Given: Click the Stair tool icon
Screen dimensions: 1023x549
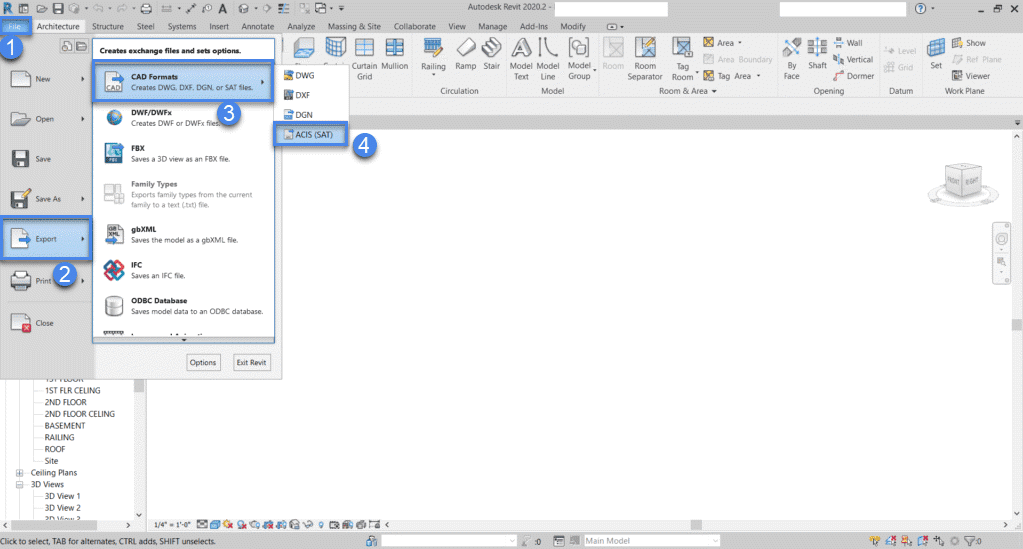Looking at the screenshot, I should pos(491,55).
